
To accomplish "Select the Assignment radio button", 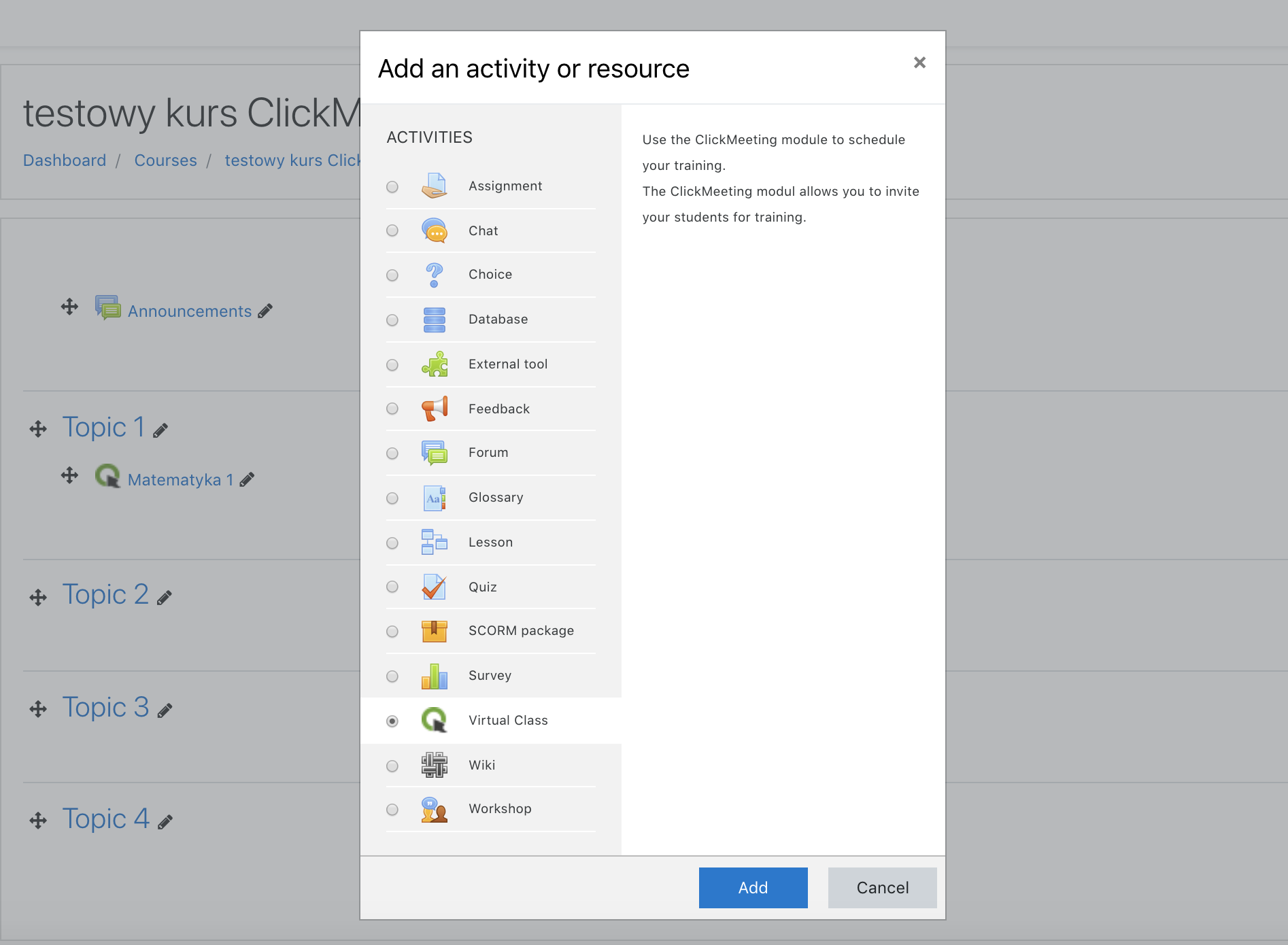I will pyautogui.click(x=392, y=186).
